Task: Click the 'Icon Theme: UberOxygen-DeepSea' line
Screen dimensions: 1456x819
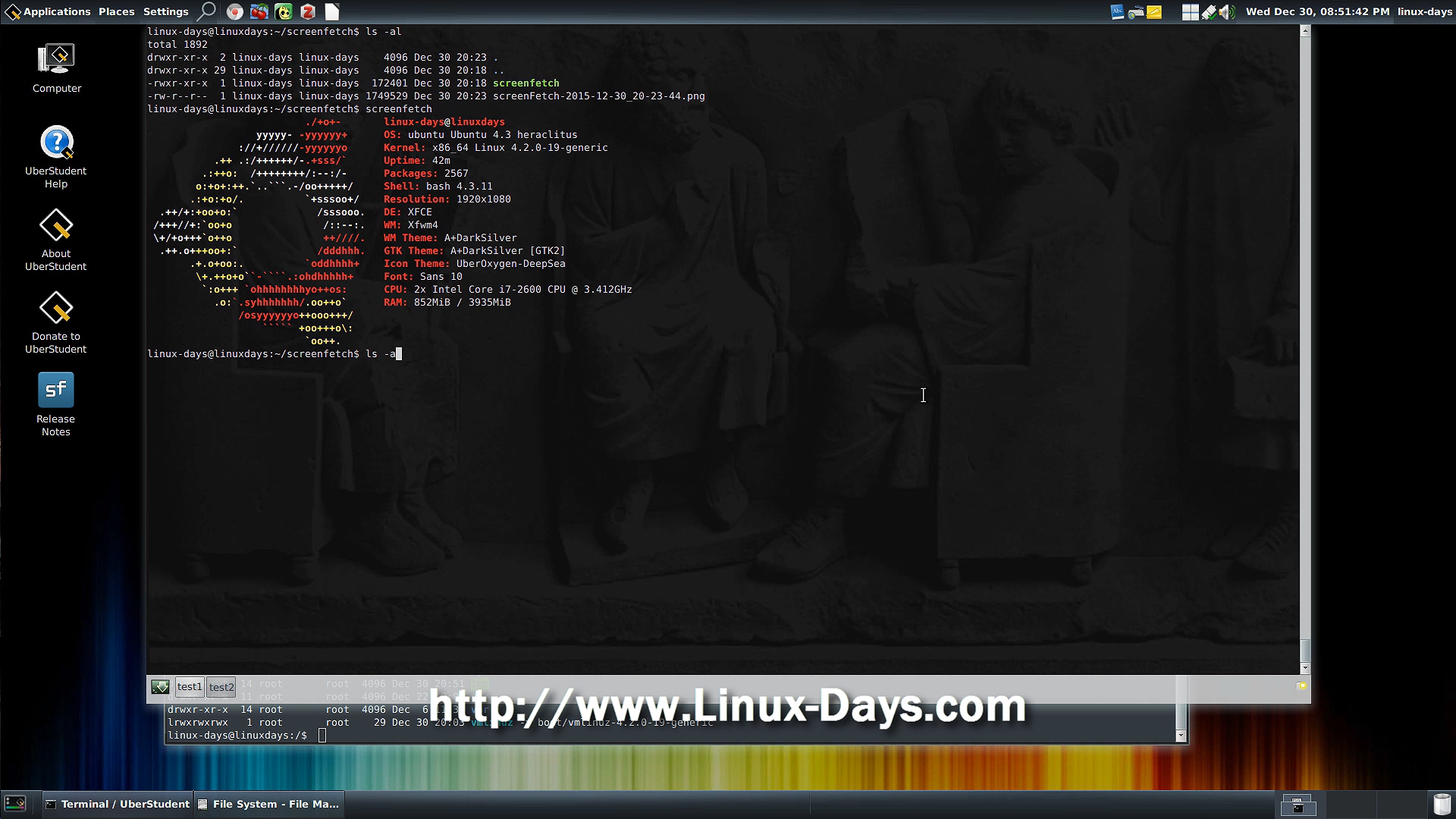Action: pos(474,264)
